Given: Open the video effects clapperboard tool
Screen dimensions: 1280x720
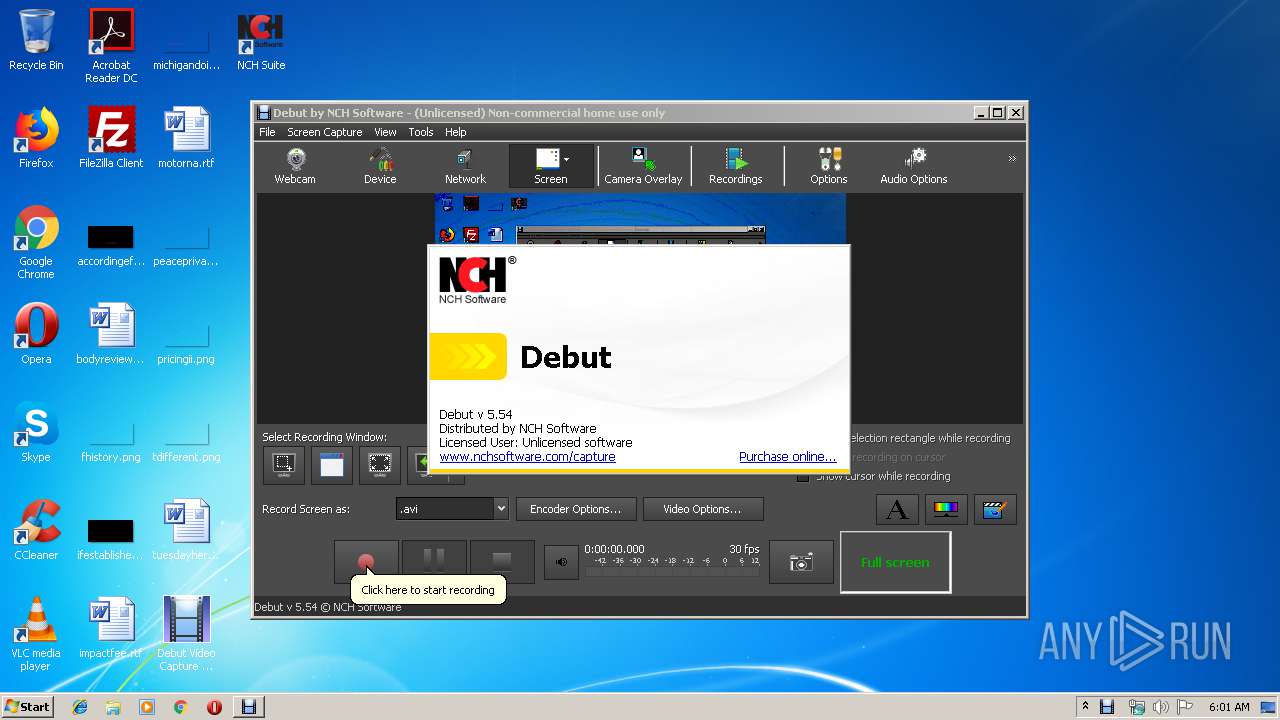Looking at the screenshot, I should pos(993,509).
